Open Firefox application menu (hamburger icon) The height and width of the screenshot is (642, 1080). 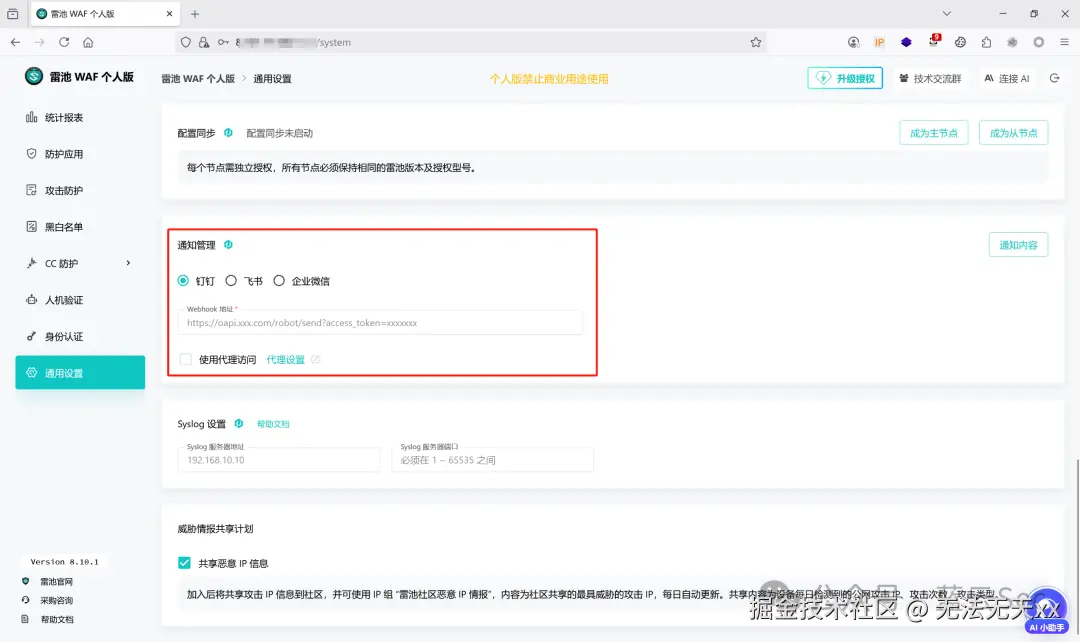(x=1063, y=42)
